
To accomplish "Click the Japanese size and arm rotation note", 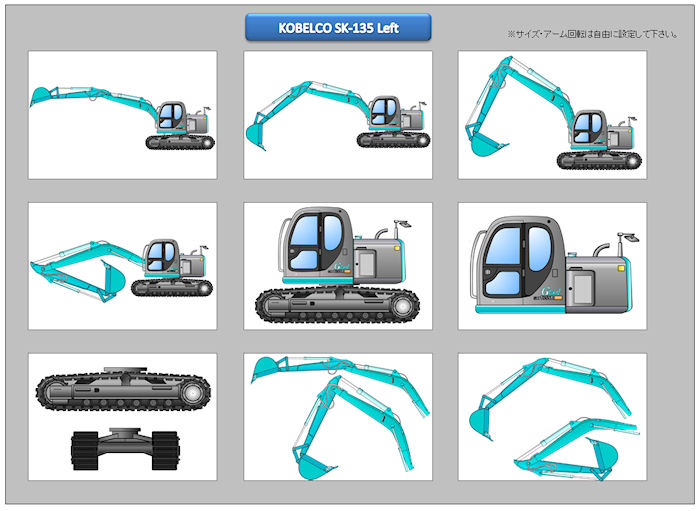I will pos(593,34).
